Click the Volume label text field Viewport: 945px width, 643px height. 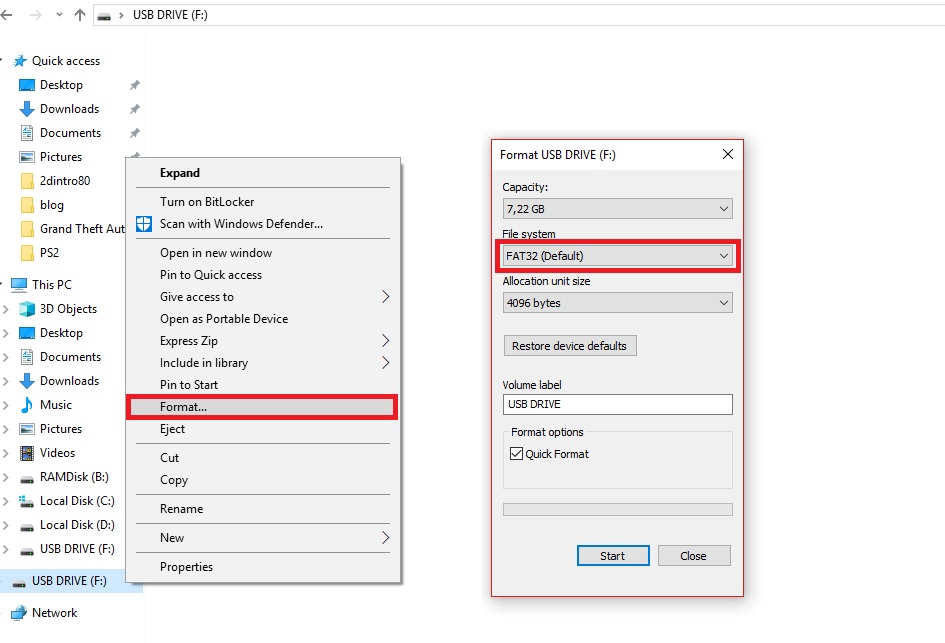(x=618, y=404)
